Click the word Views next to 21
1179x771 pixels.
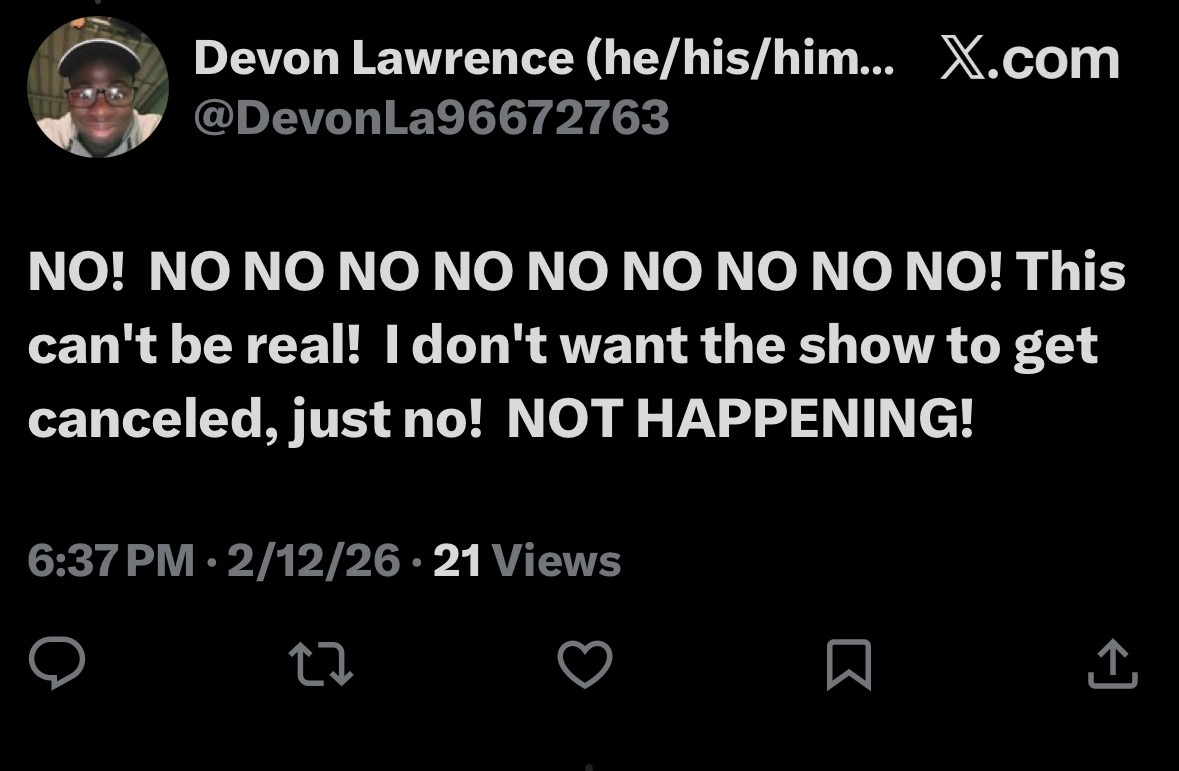click(x=556, y=560)
